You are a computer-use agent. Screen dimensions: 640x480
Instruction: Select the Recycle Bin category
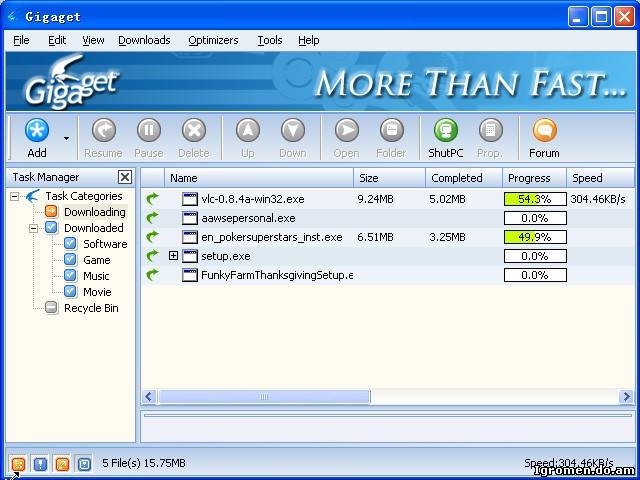tap(91, 308)
